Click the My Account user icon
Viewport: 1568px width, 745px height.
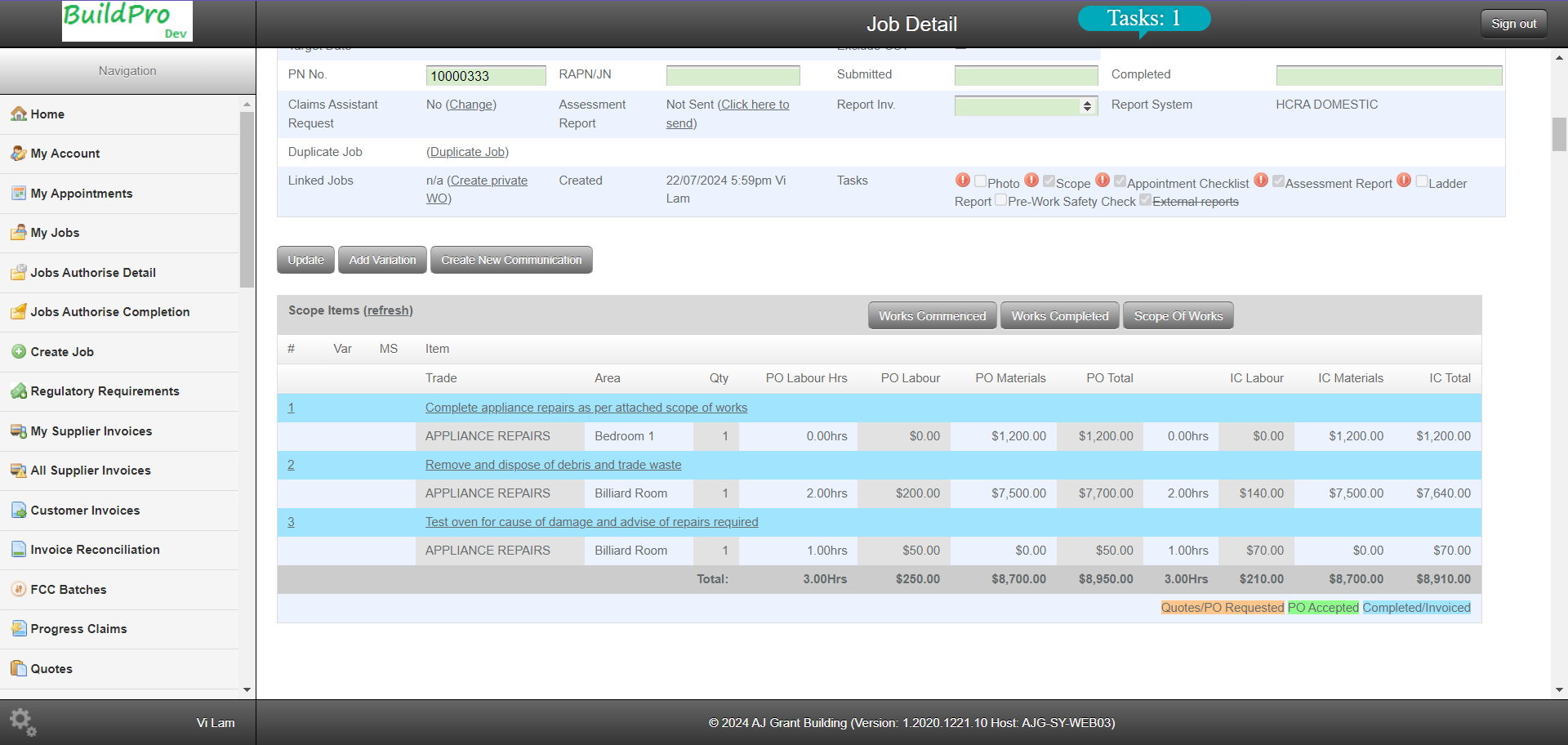tap(18, 153)
